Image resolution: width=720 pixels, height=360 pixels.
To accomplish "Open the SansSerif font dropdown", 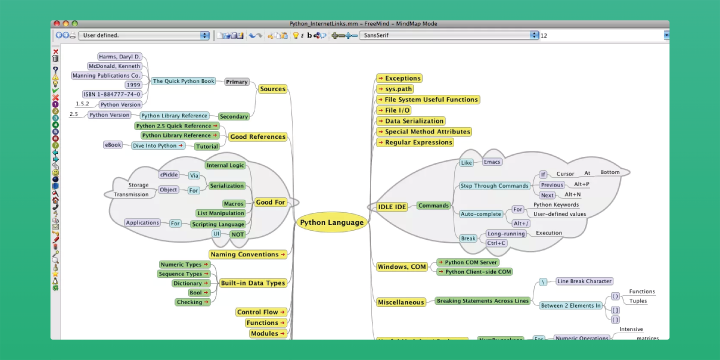I will point(449,35).
